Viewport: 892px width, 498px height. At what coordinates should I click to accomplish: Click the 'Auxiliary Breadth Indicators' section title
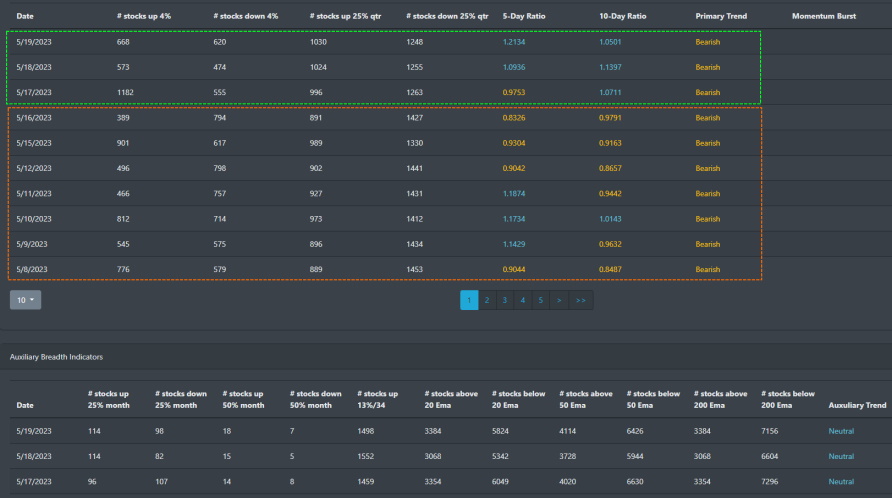coord(56,357)
